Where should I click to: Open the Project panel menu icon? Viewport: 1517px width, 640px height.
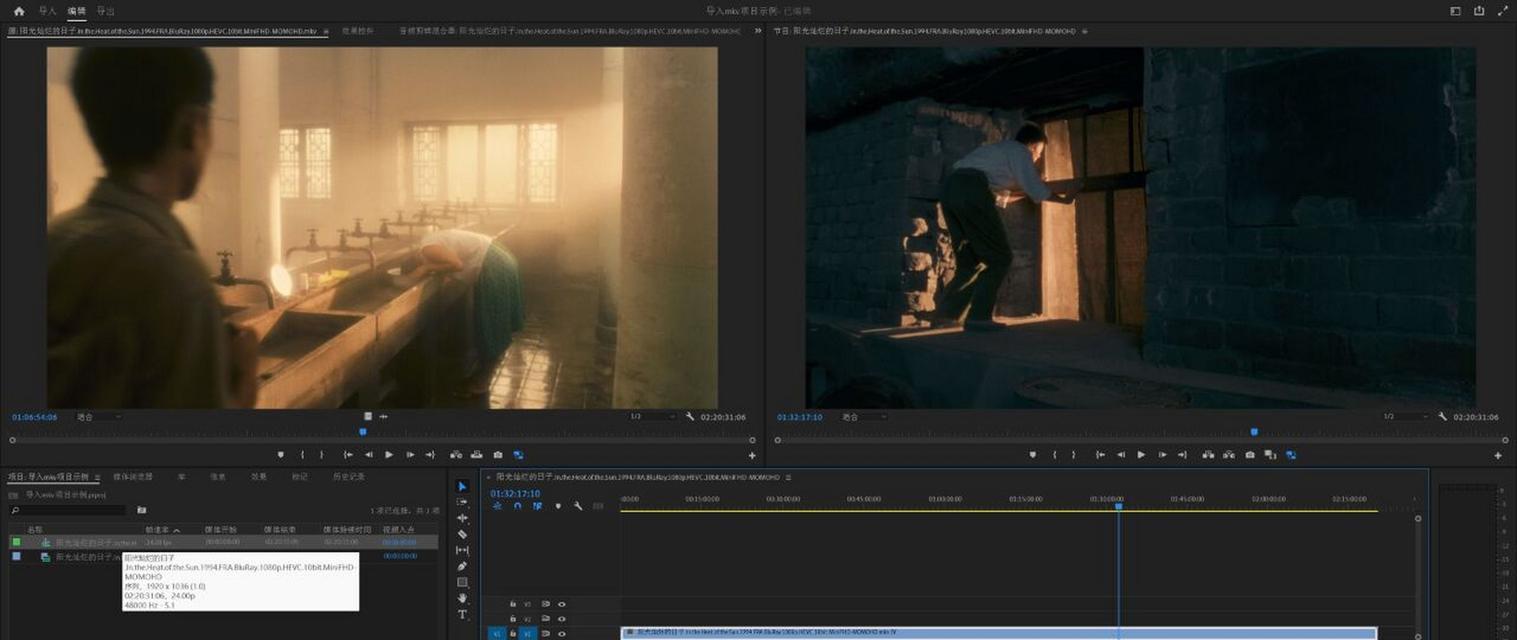(97, 477)
